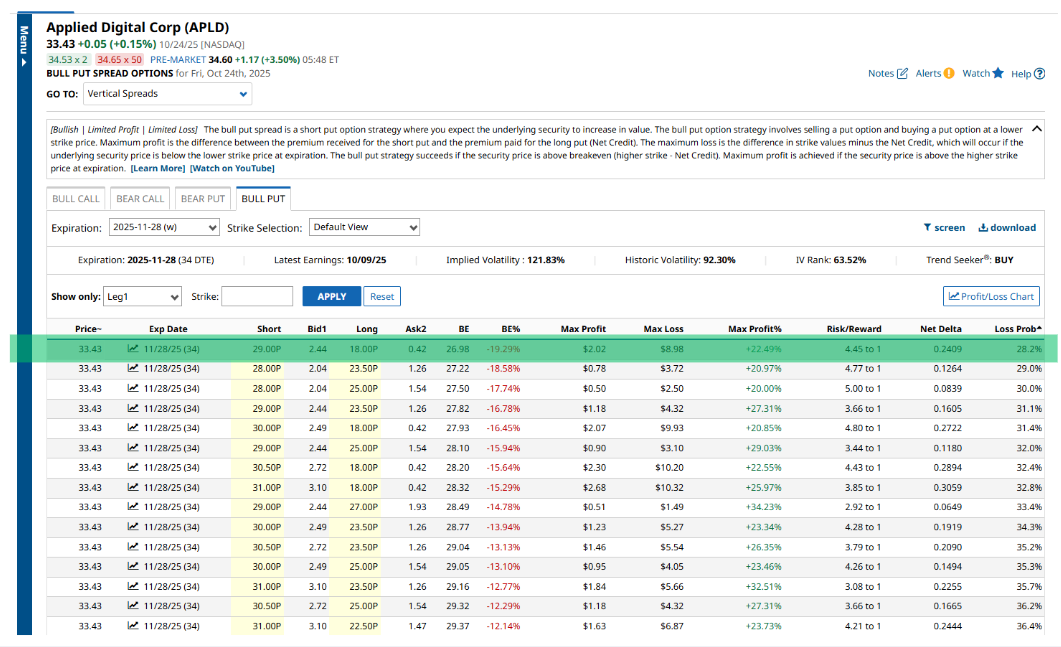Viewport: 1061px width, 647px height.
Task: Click into the Strike input field
Action: click(x=256, y=297)
